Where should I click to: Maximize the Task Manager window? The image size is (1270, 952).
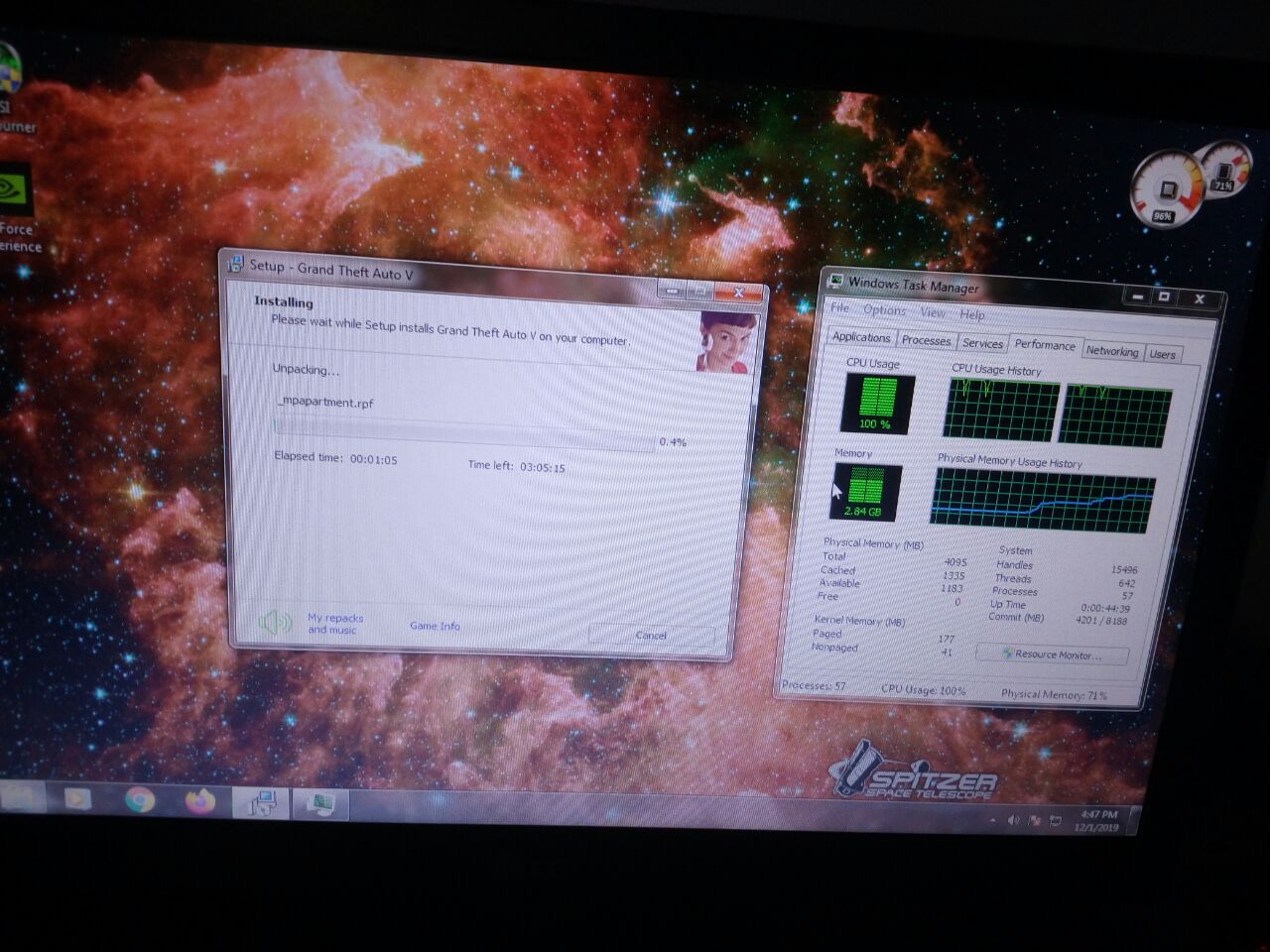[x=1165, y=297]
